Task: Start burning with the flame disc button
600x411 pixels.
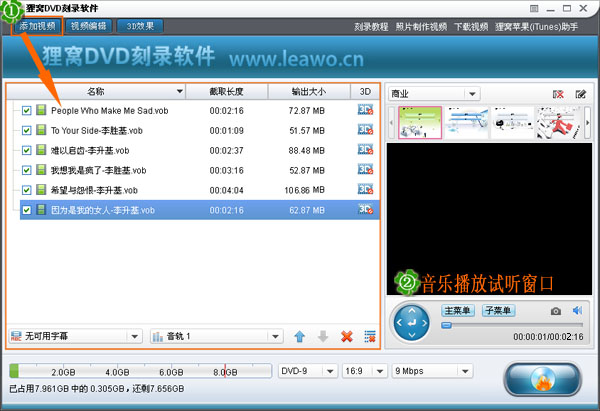Action: [x=542, y=379]
